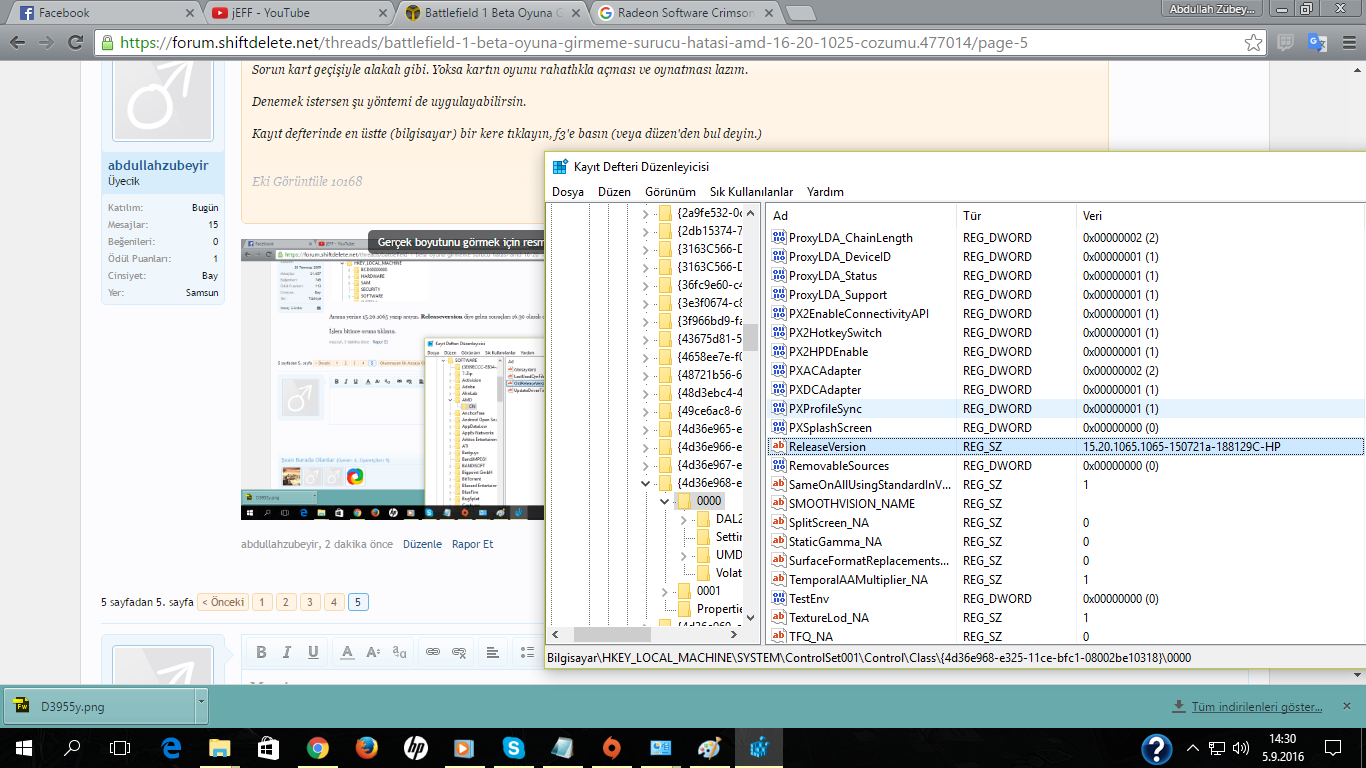Click the Rapor Et link
This screenshot has height=768, width=1366.
472,544
